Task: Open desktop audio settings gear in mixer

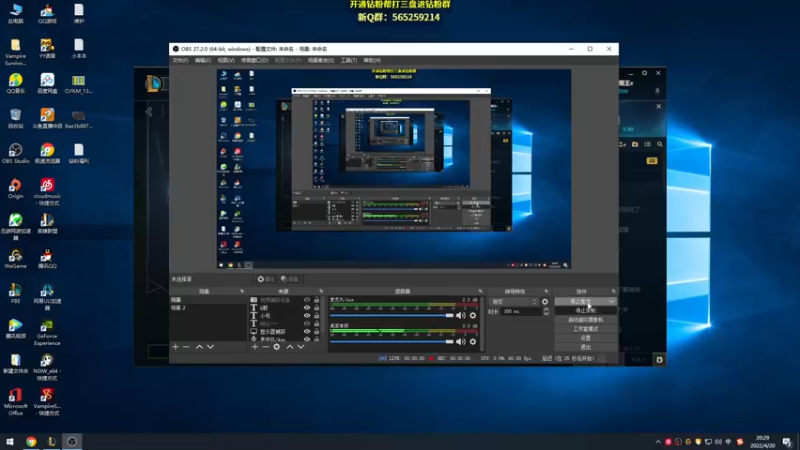Action: tap(473, 341)
